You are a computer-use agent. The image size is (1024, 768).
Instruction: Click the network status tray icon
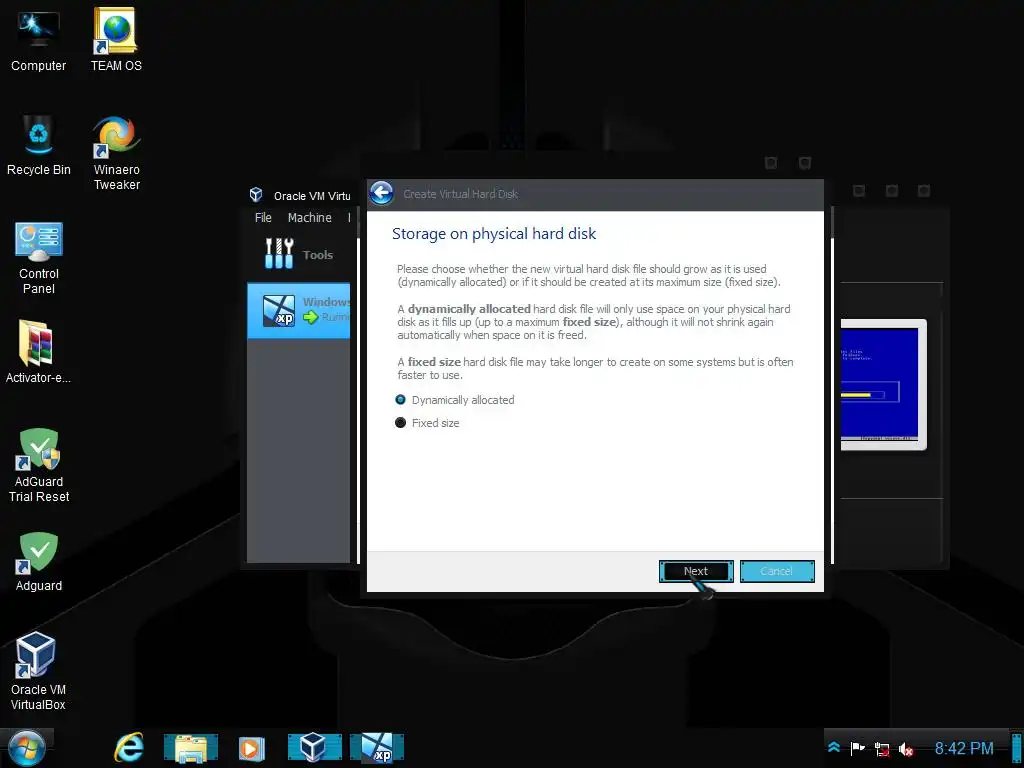(882, 749)
